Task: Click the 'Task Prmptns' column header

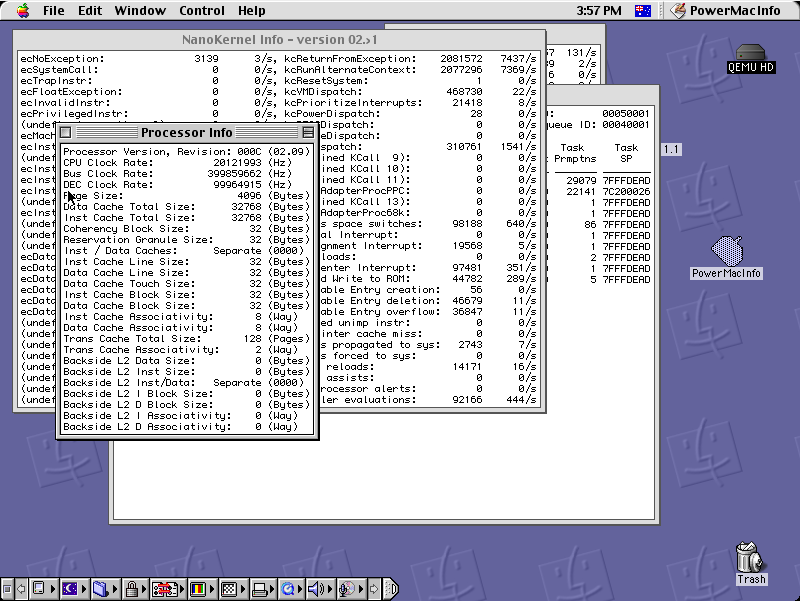Action: 574,153
